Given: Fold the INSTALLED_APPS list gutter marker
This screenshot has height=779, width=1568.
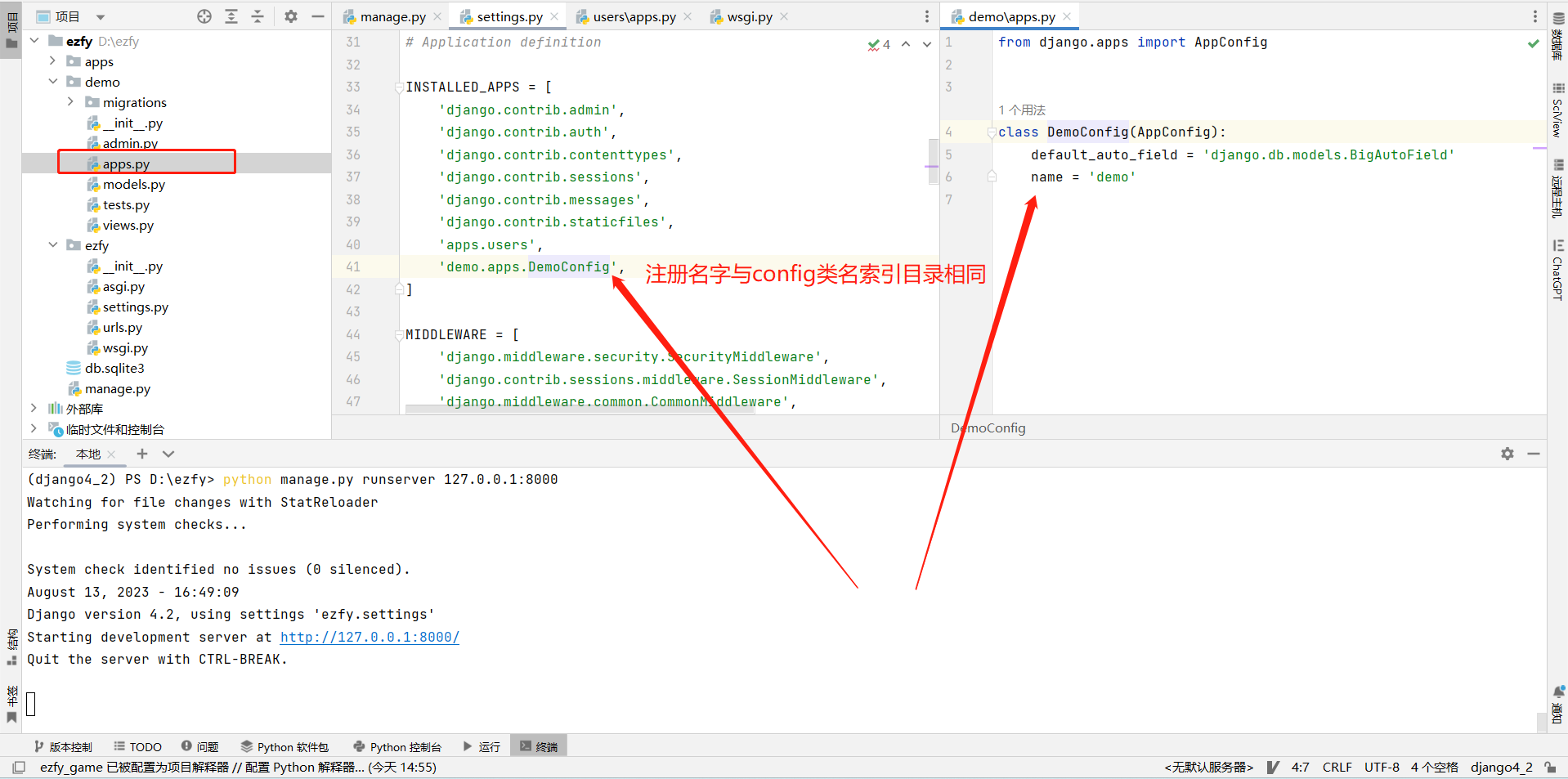Looking at the screenshot, I should coord(399,87).
